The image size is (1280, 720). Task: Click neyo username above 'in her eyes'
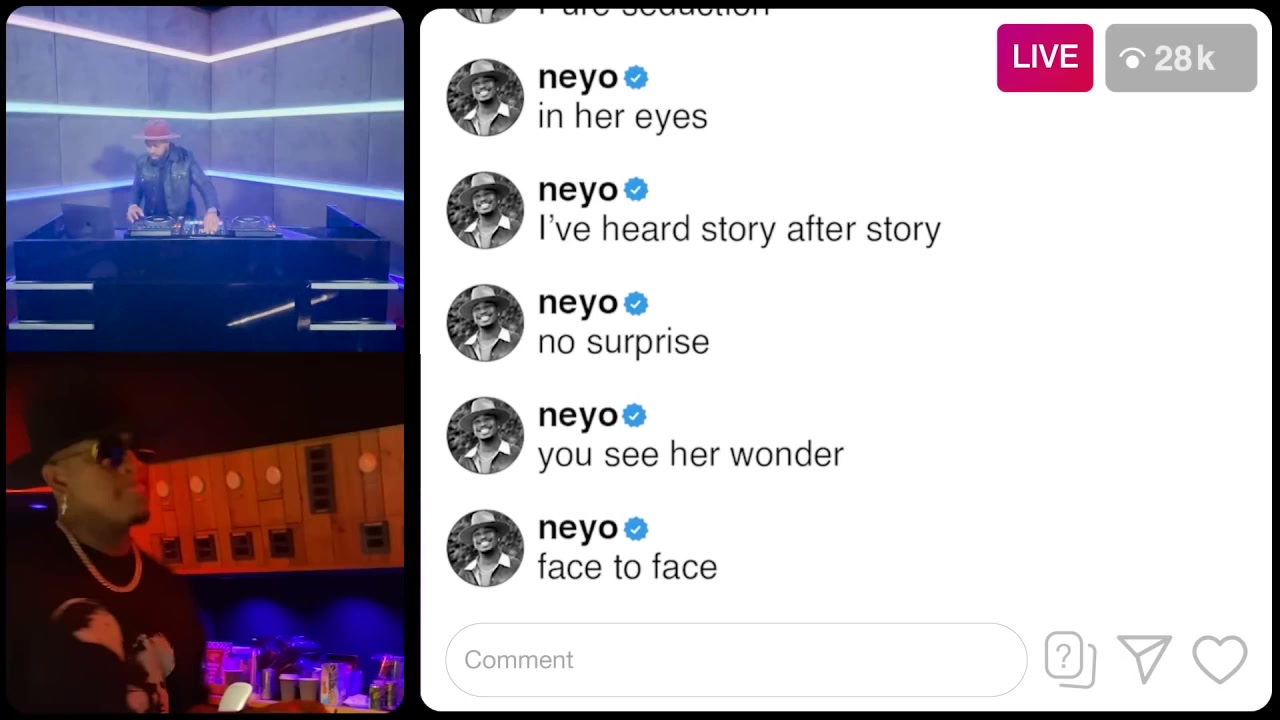[578, 77]
